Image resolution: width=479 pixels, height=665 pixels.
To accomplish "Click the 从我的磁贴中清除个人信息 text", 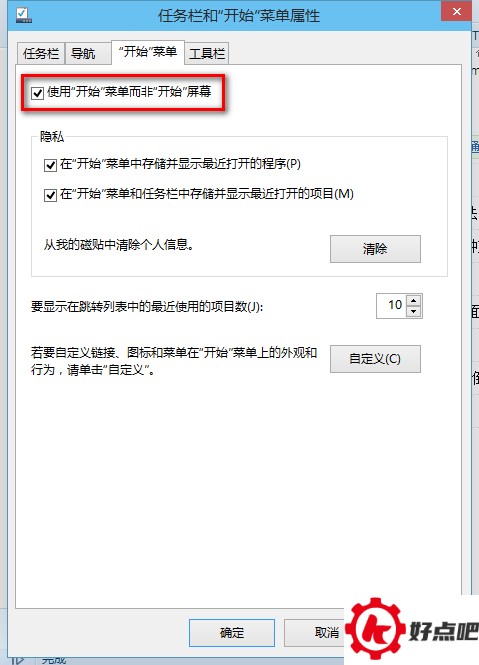I will pos(119,245).
